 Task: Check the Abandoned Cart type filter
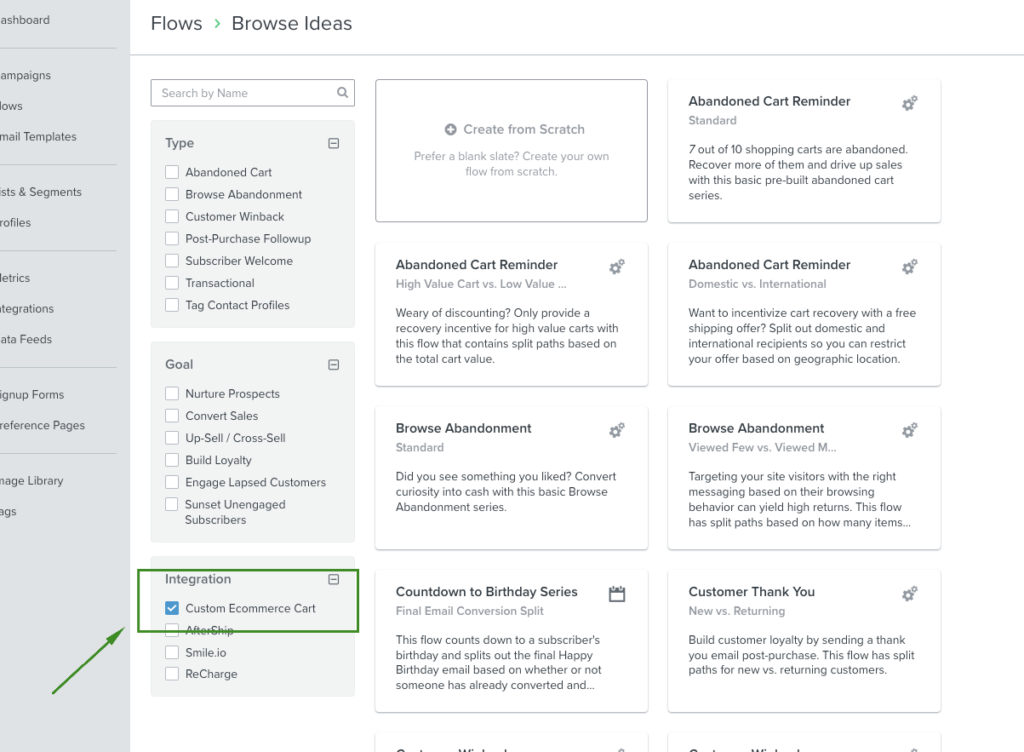pos(172,172)
